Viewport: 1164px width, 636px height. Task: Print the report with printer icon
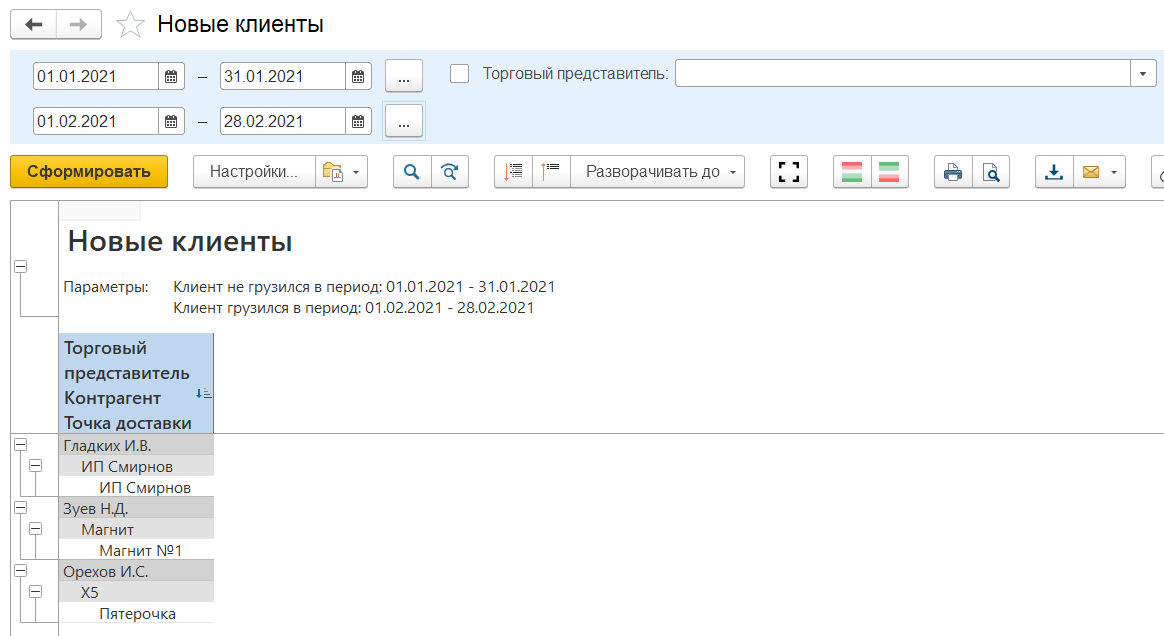tap(952, 172)
